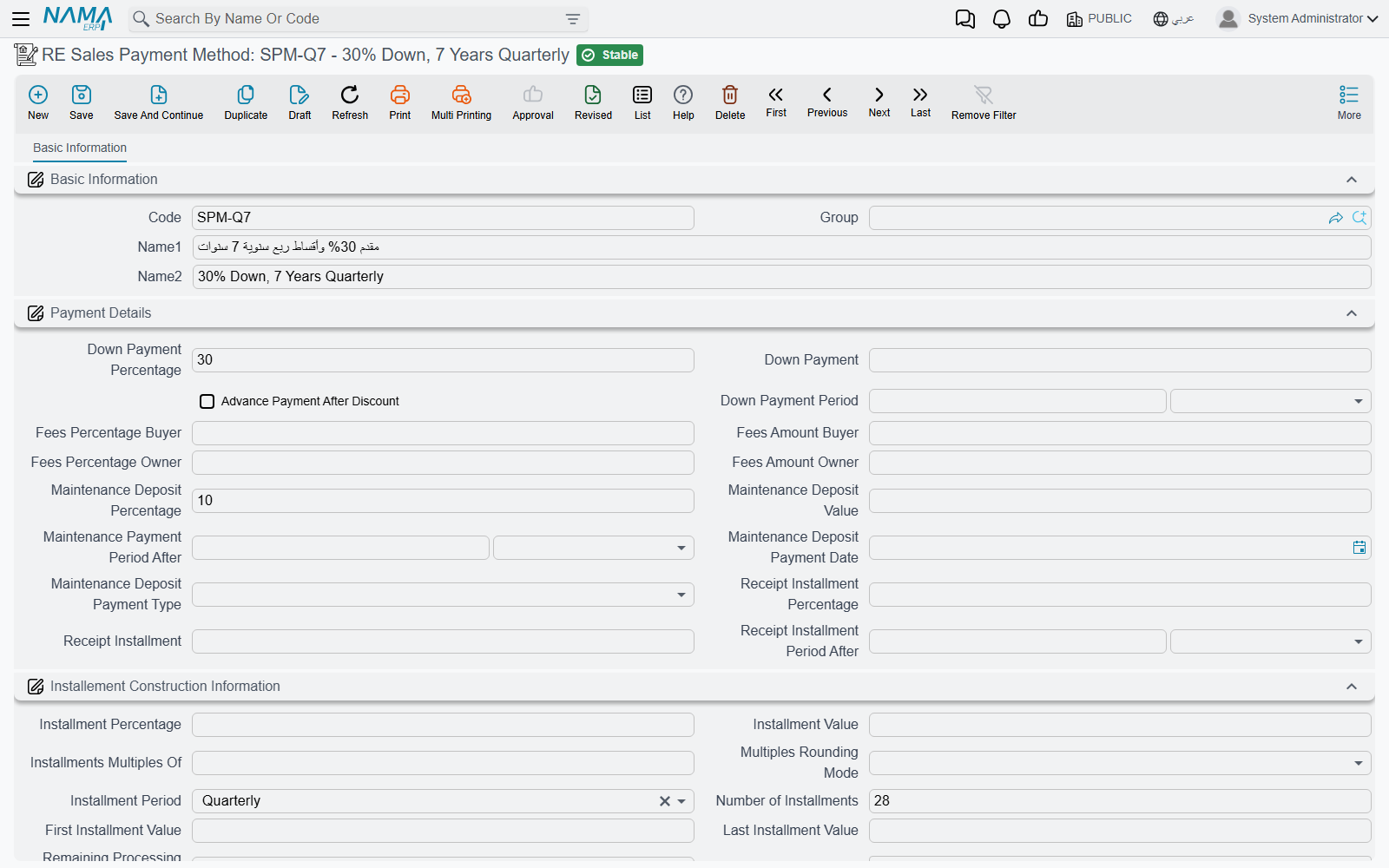Collapse Installement Construction Information section
1389x868 pixels.
click(x=1352, y=687)
